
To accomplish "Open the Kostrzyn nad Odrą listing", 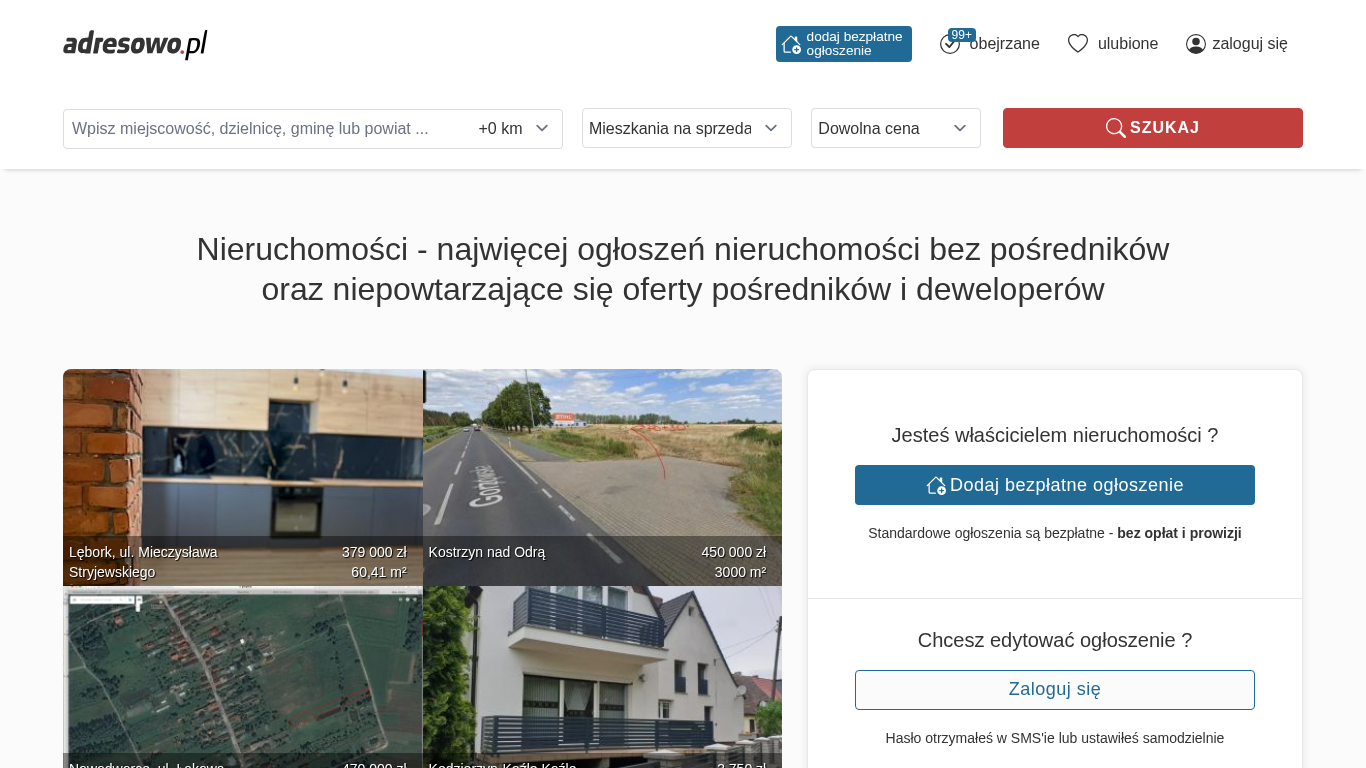I will (602, 460).
